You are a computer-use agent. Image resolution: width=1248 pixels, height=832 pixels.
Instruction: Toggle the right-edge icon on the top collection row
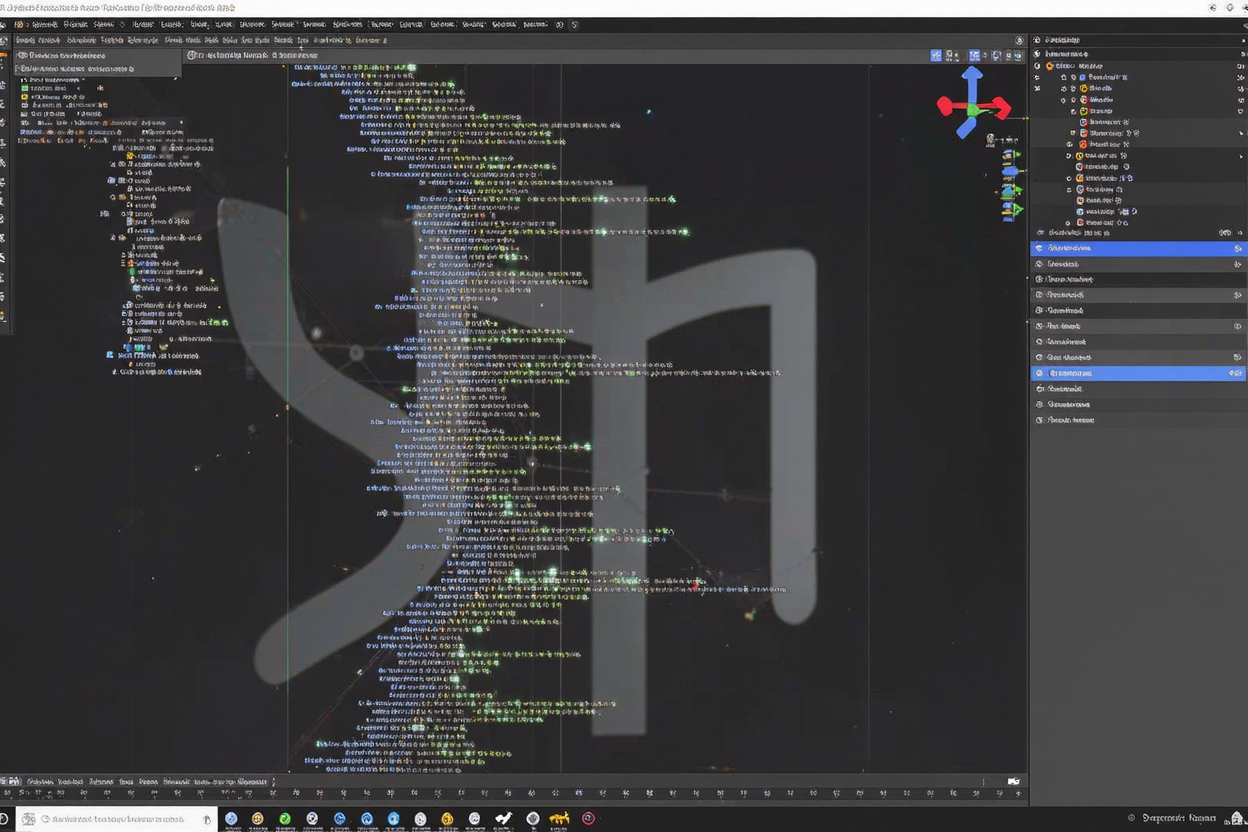click(x=1240, y=66)
